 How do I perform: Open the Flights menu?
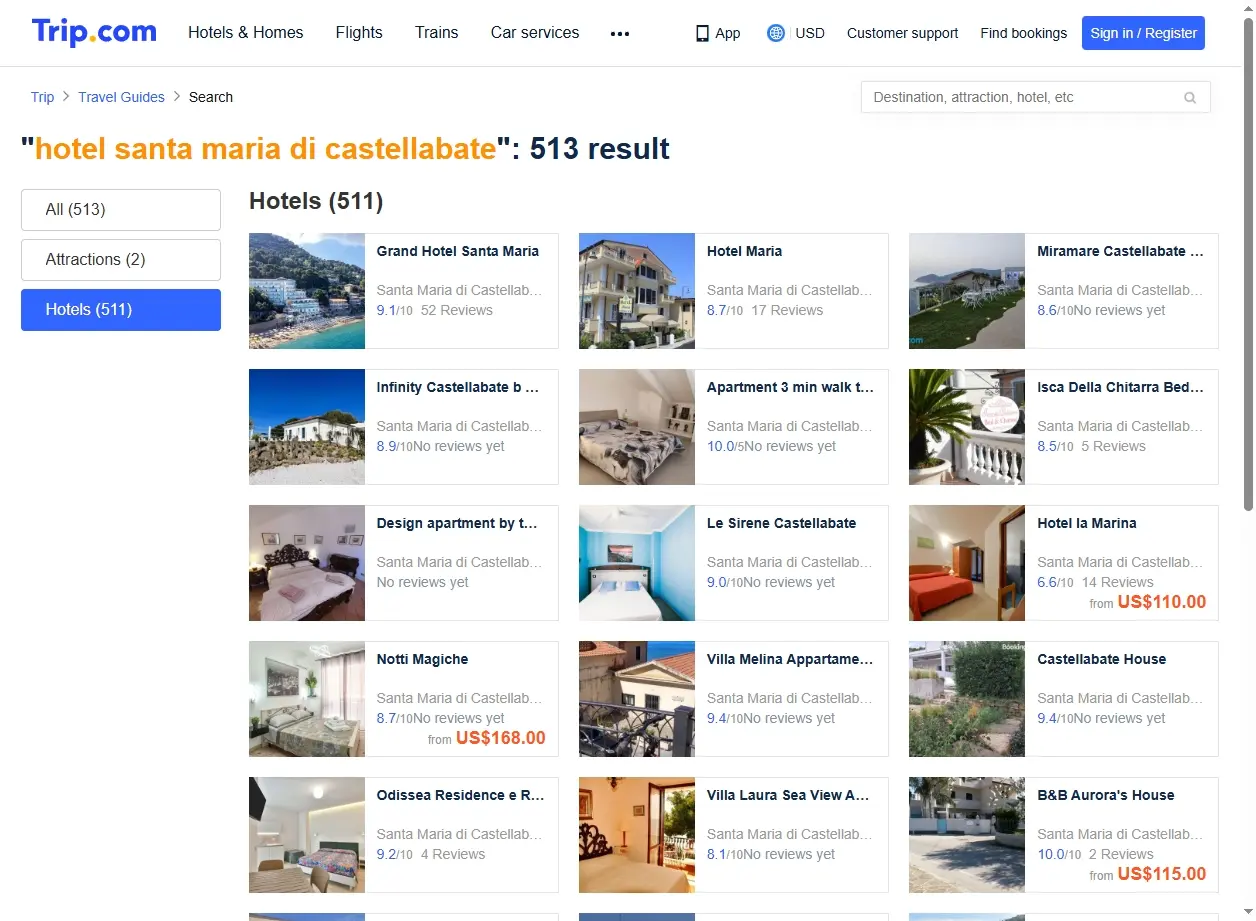click(359, 32)
